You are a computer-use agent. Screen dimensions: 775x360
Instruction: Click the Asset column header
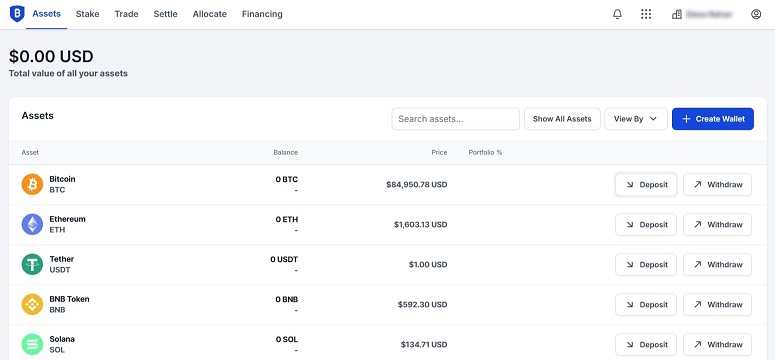(30, 152)
